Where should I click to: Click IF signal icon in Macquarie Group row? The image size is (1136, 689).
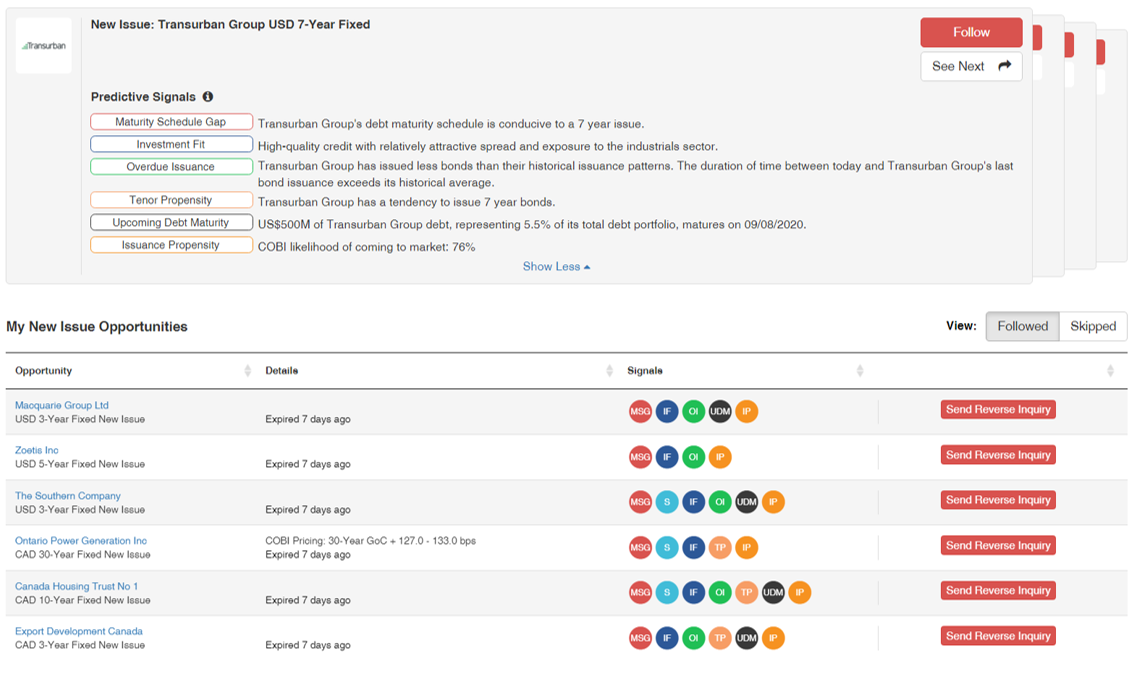[667, 412]
